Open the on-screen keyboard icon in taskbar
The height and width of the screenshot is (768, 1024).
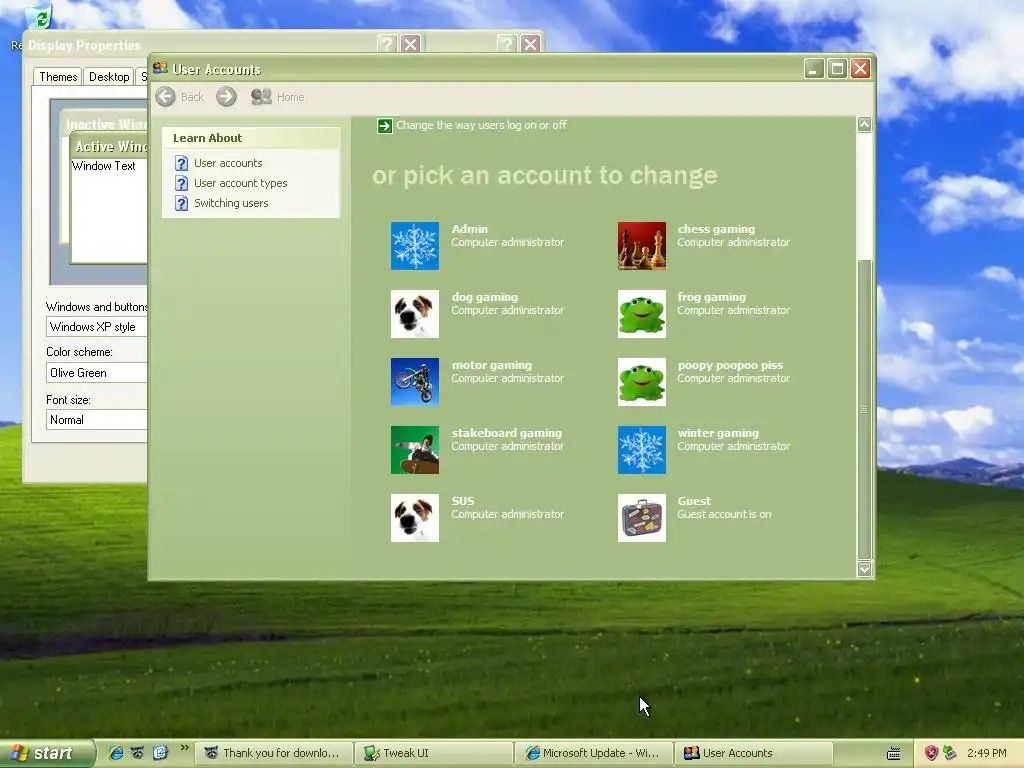[x=893, y=754]
